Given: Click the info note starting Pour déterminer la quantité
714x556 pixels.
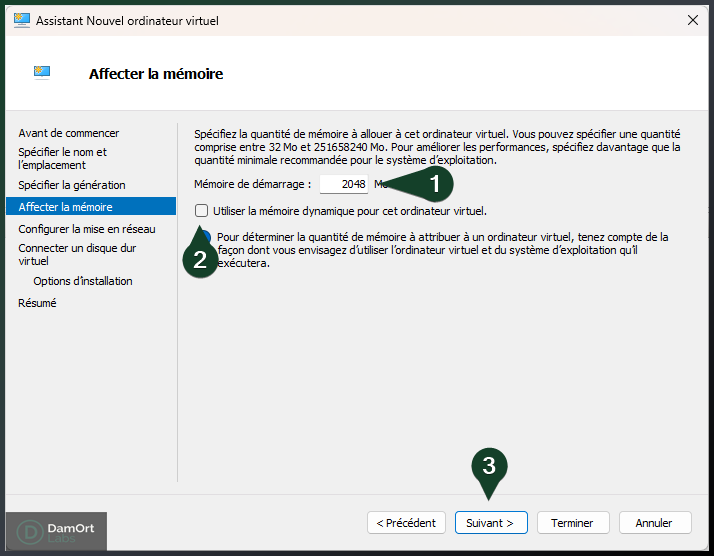Looking at the screenshot, I should point(443,250).
